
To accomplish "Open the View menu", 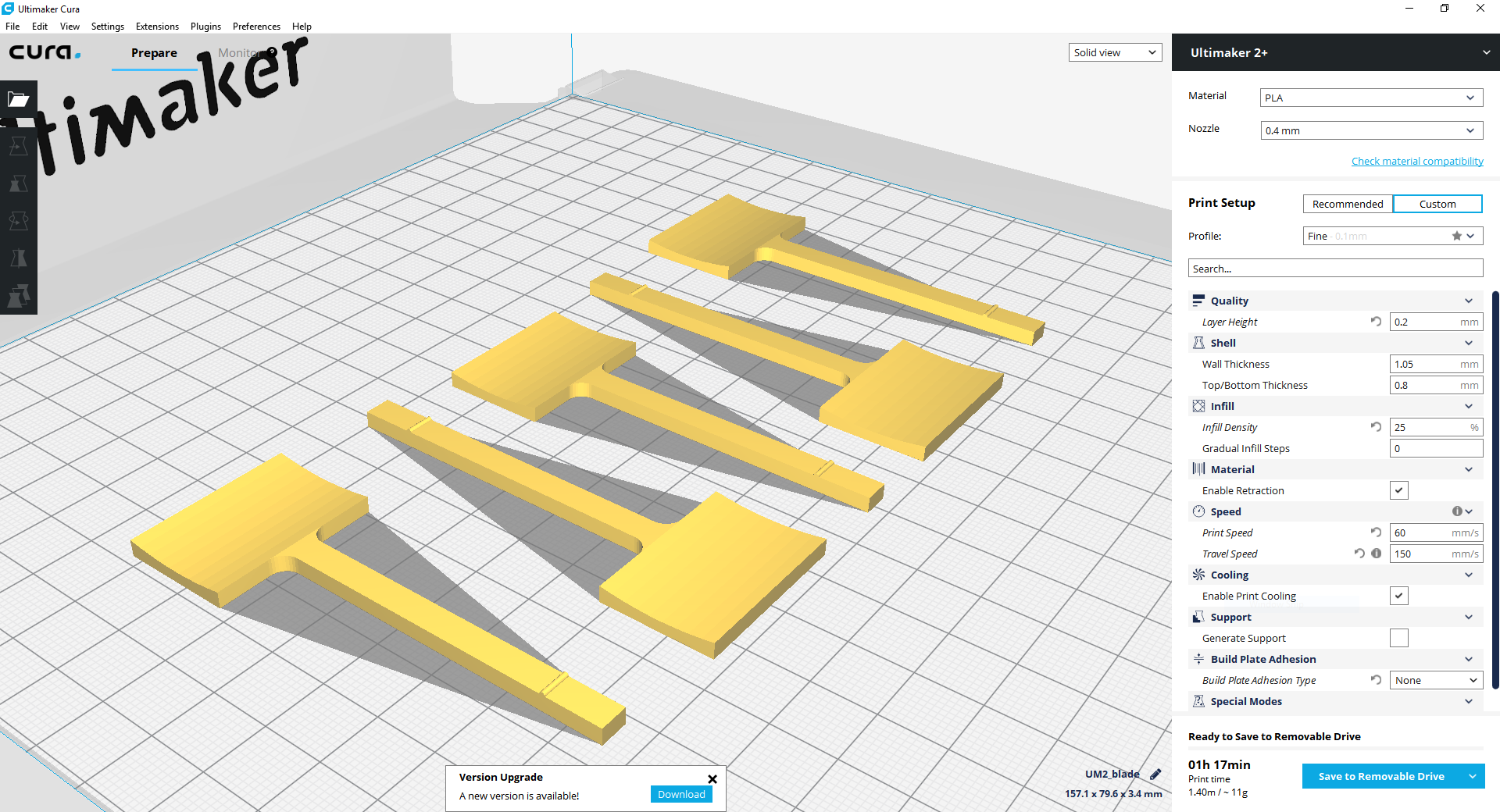I will pos(70,26).
